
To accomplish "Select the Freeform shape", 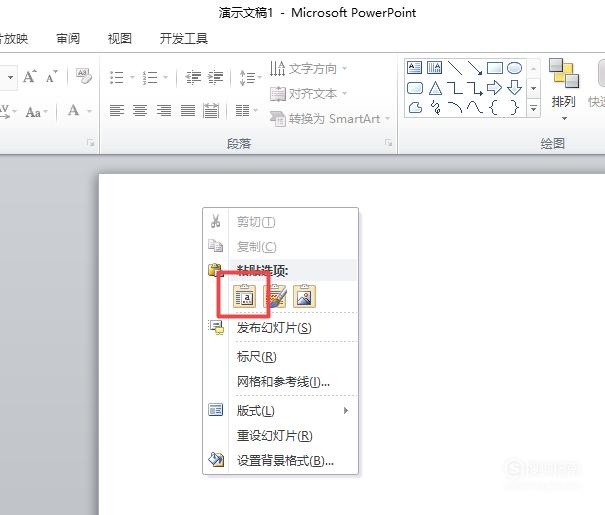I will click(x=415, y=108).
